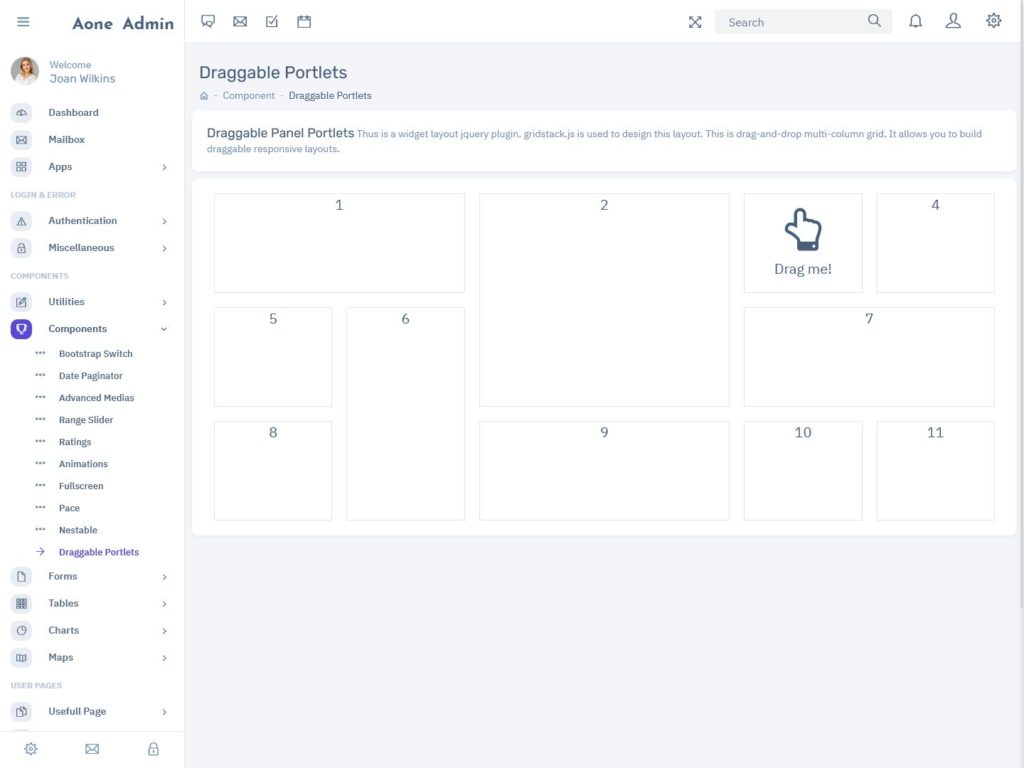This screenshot has height=768, width=1024.
Task: Click the notifications bell icon
Action: click(915, 20)
